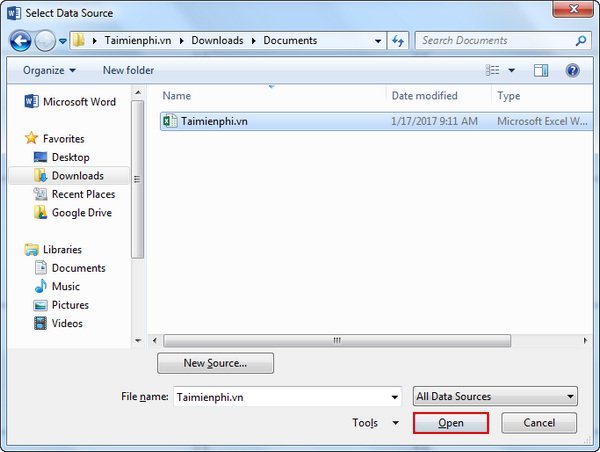Click the Excel icon of Taimienphi.vn file
The height and width of the screenshot is (452, 600).
170,121
